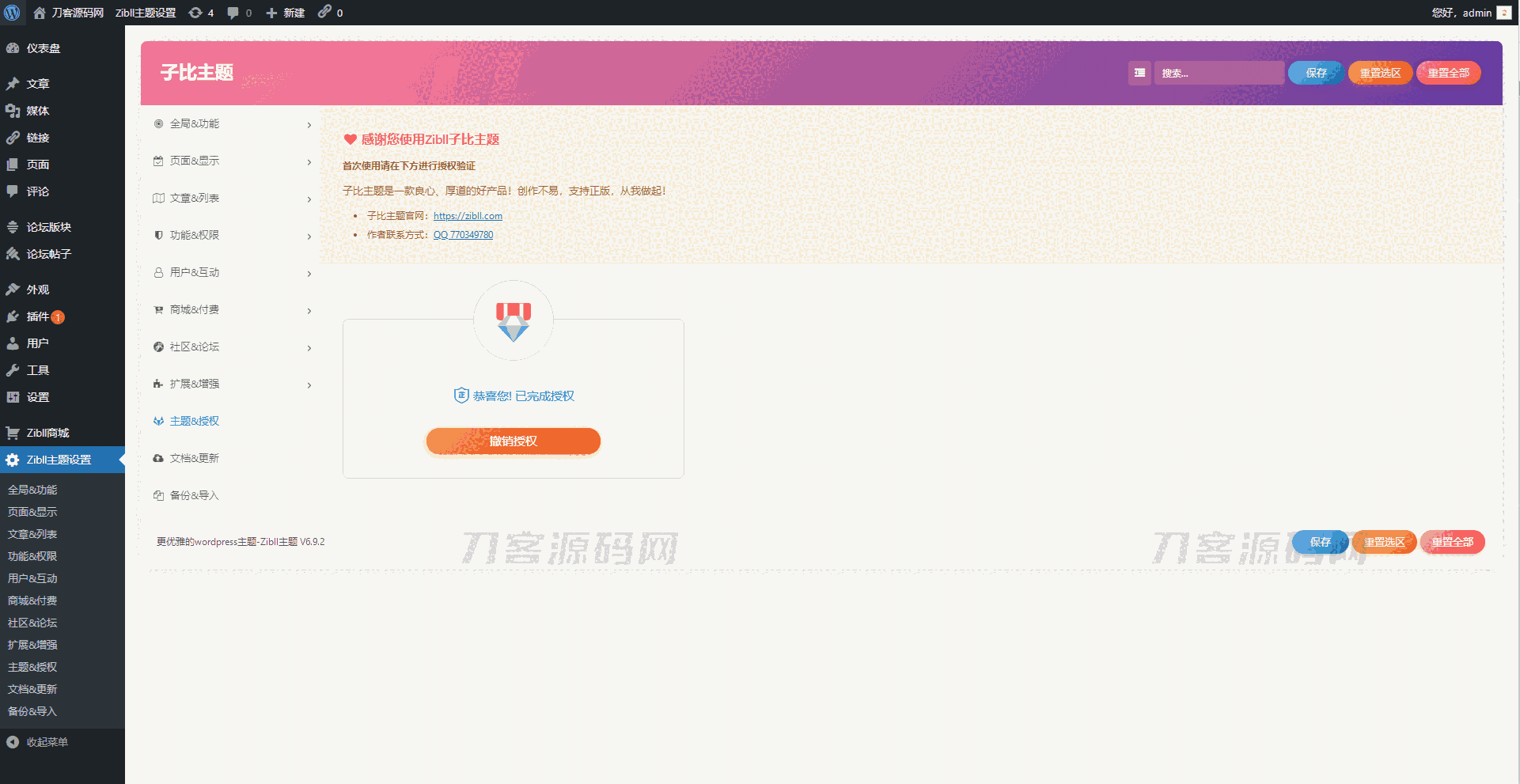Screen dimensions: 1520x784
Task: Click the bottom 重置全部 button
Action: (x=1452, y=542)
